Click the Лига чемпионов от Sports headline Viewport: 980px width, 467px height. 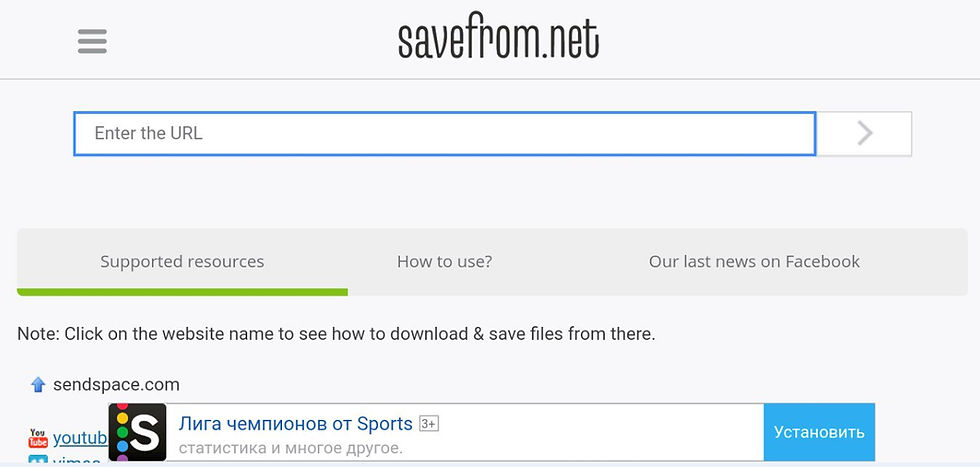point(295,424)
